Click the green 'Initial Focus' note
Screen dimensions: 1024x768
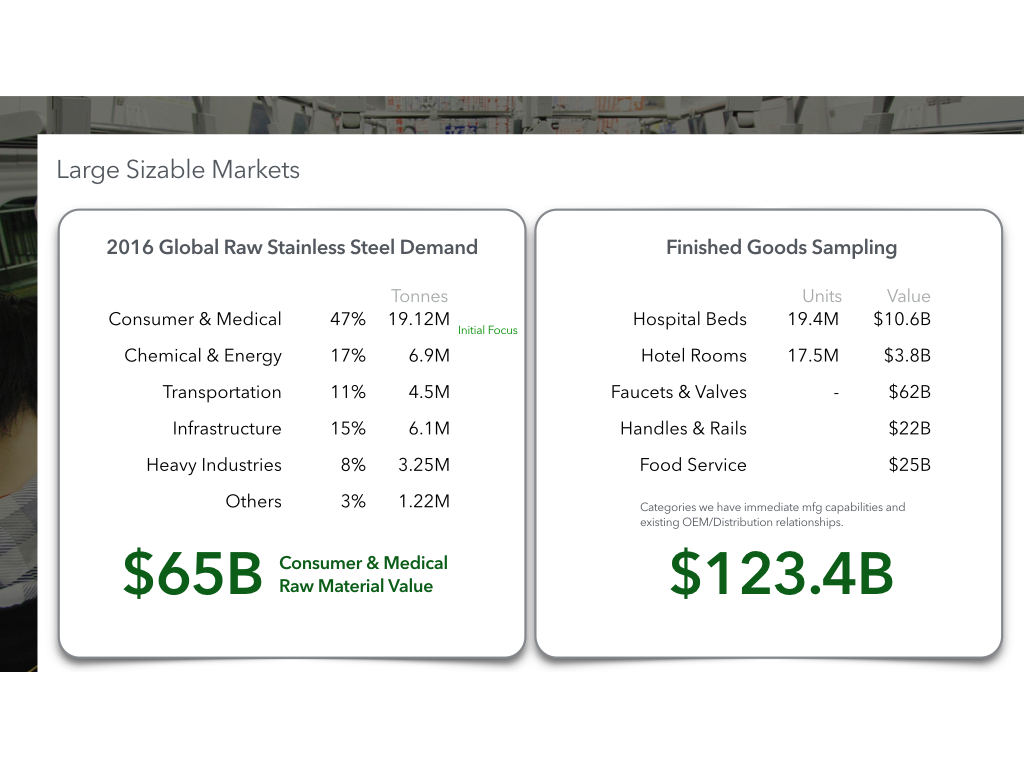pos(487,330)
